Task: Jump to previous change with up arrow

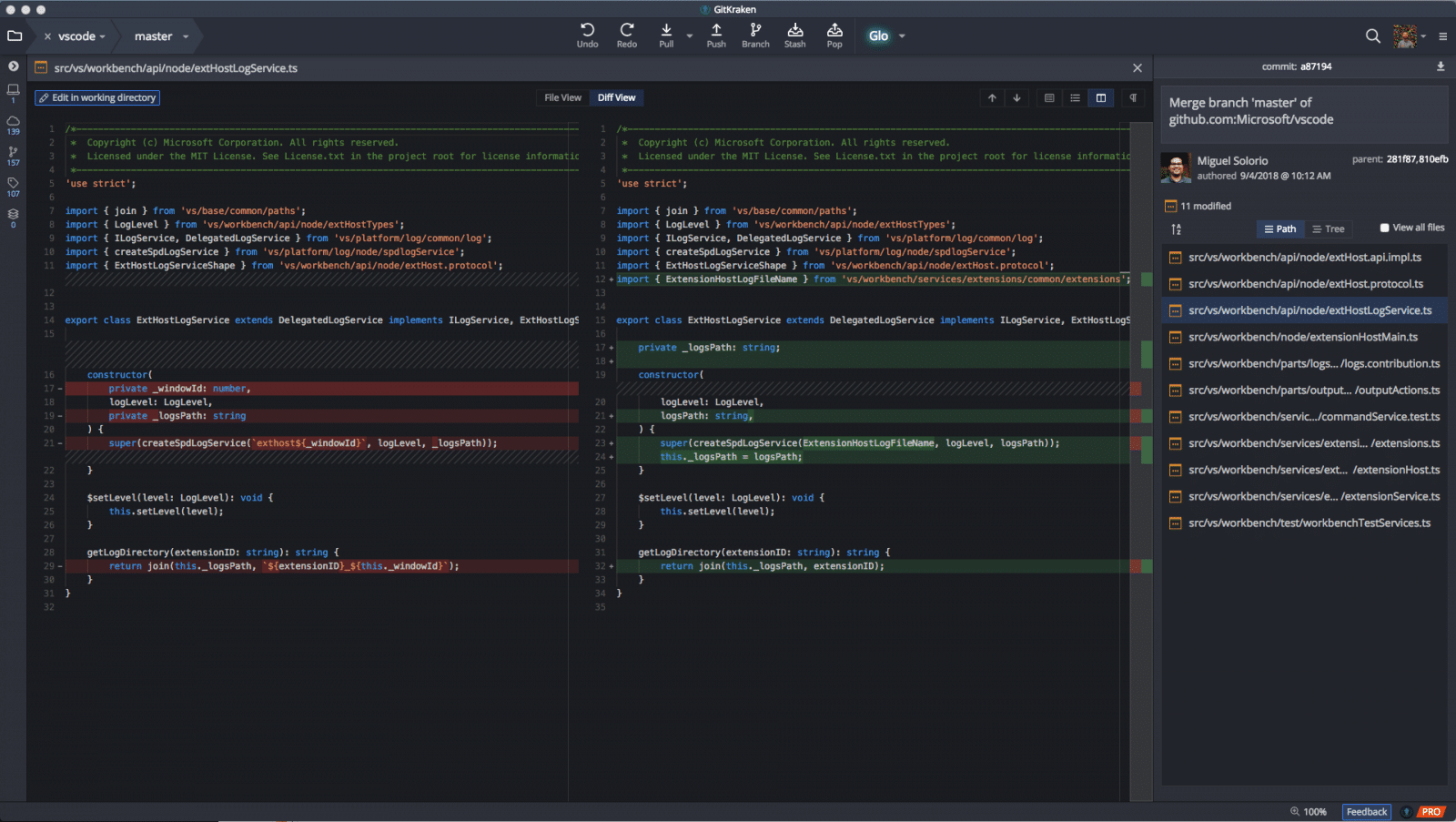Action: point(992,97)
